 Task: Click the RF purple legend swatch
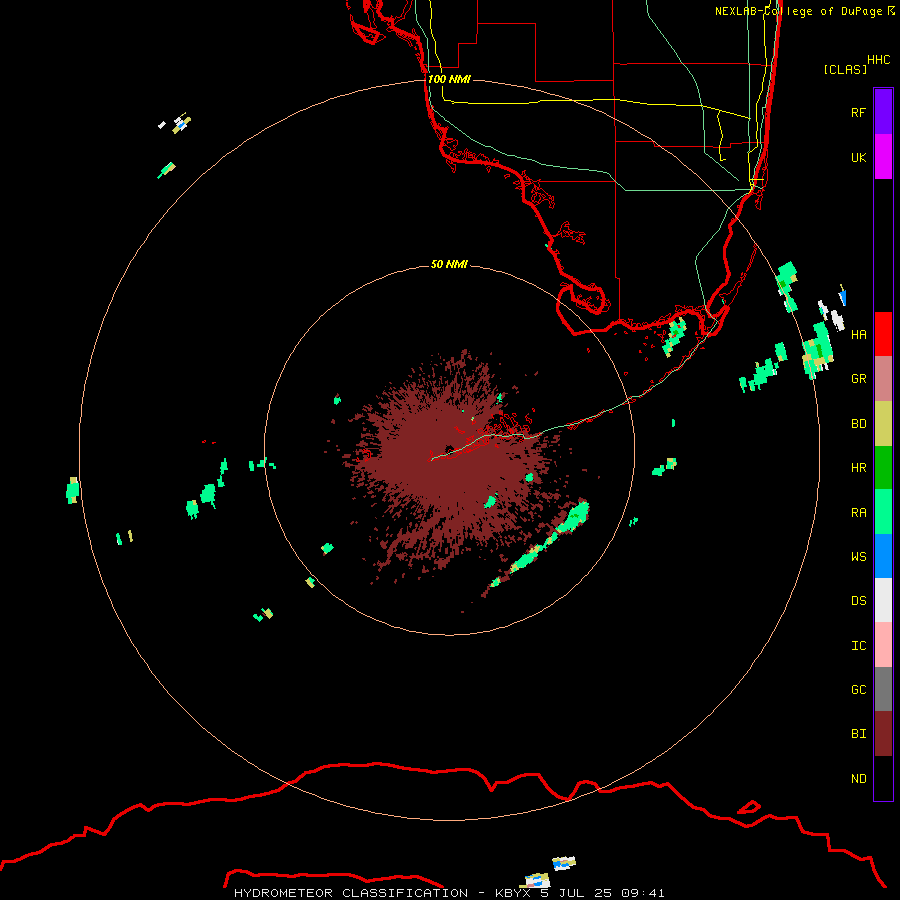coord(883,112)
